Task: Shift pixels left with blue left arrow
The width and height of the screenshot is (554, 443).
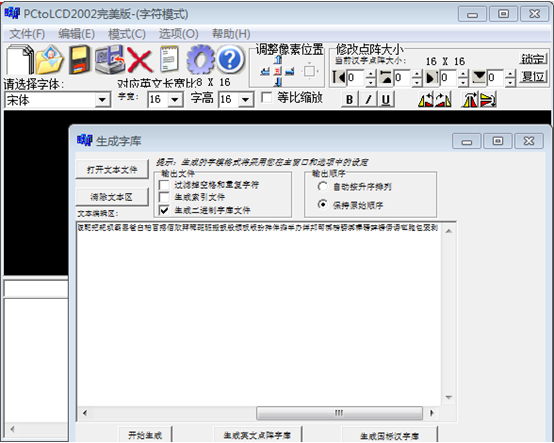Action: click(265, 71)
